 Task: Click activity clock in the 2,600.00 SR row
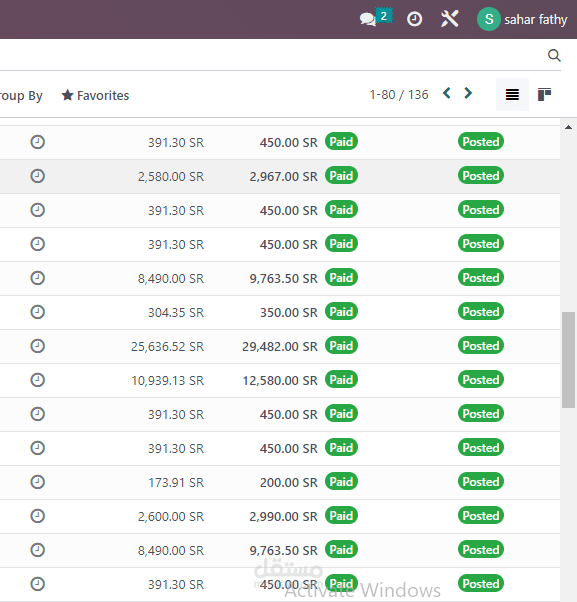point(38,516)
